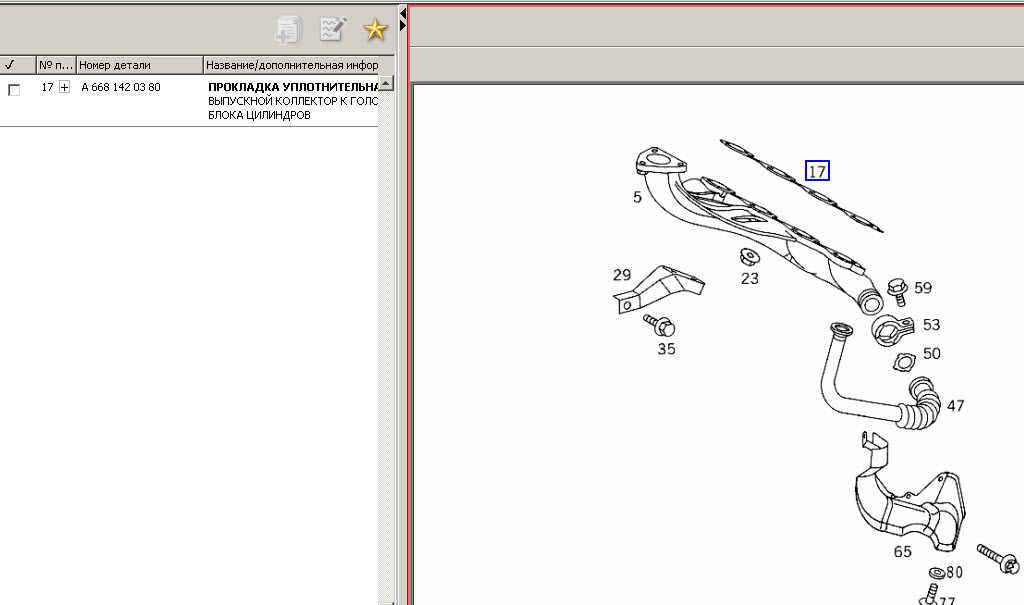
Task: Open the 'ПРОКЛАДКА УПЛОТНИТЕЛЬНАЯ' part name
Action: pyautogui.click(x=292, y=88)
